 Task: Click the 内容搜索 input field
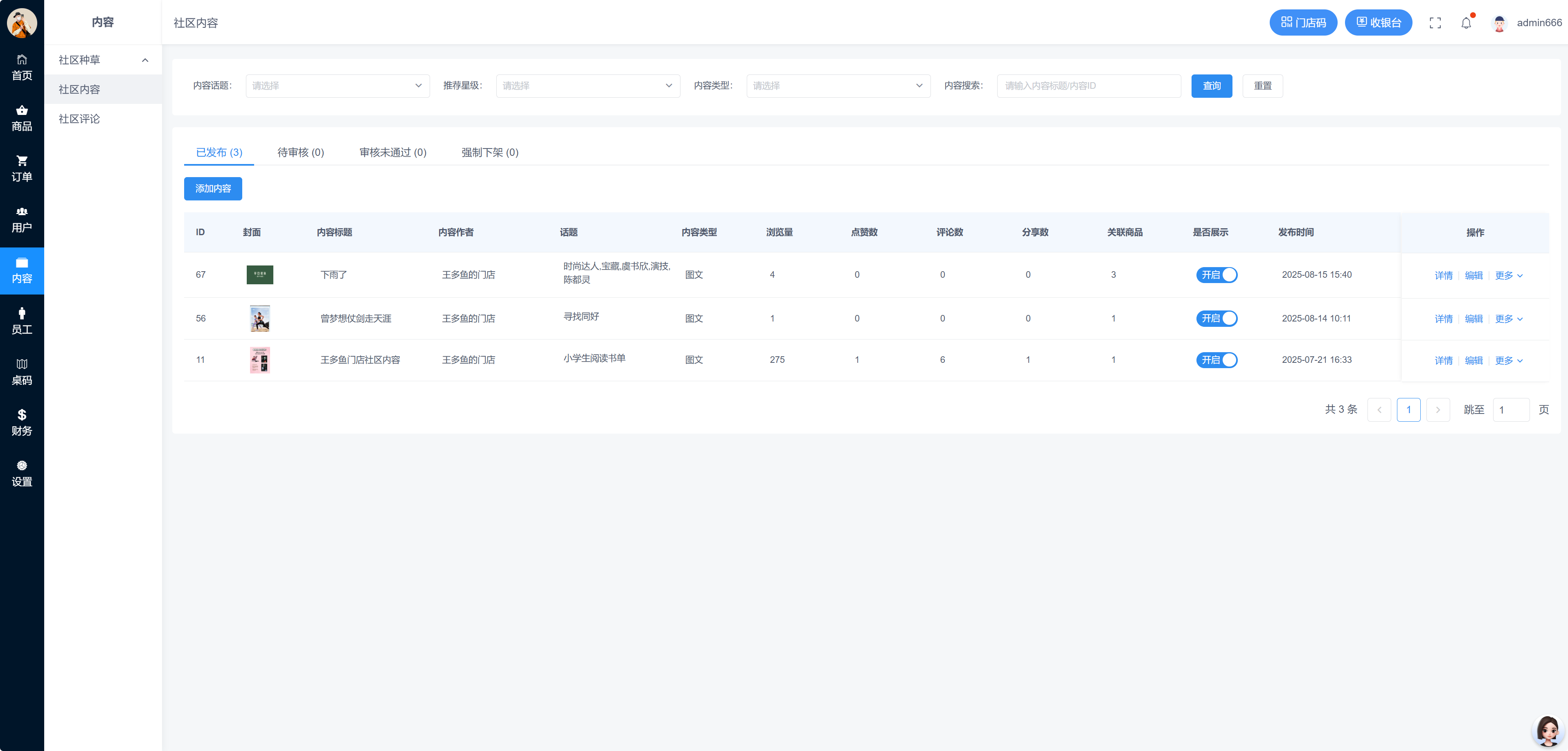1088,86
